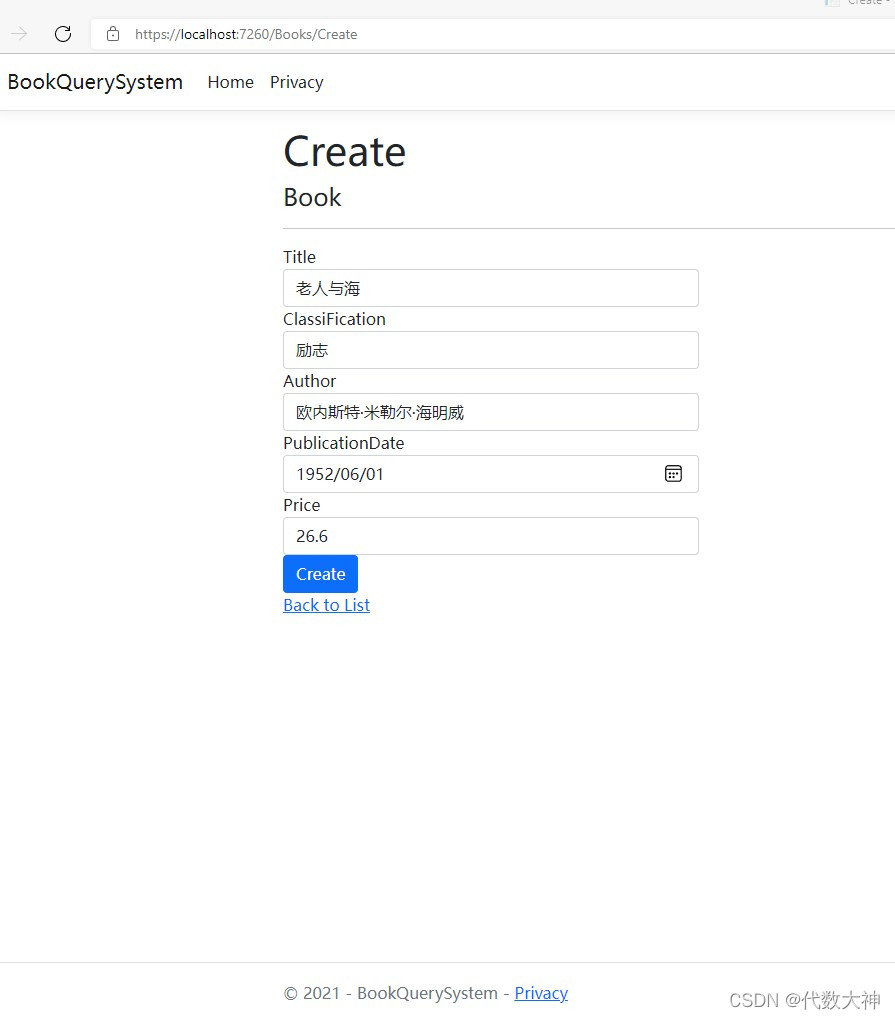The height and width of the screenshot is (1019, 895).
Task: Click the lock icon in address bar
Action: pos(112,34)
